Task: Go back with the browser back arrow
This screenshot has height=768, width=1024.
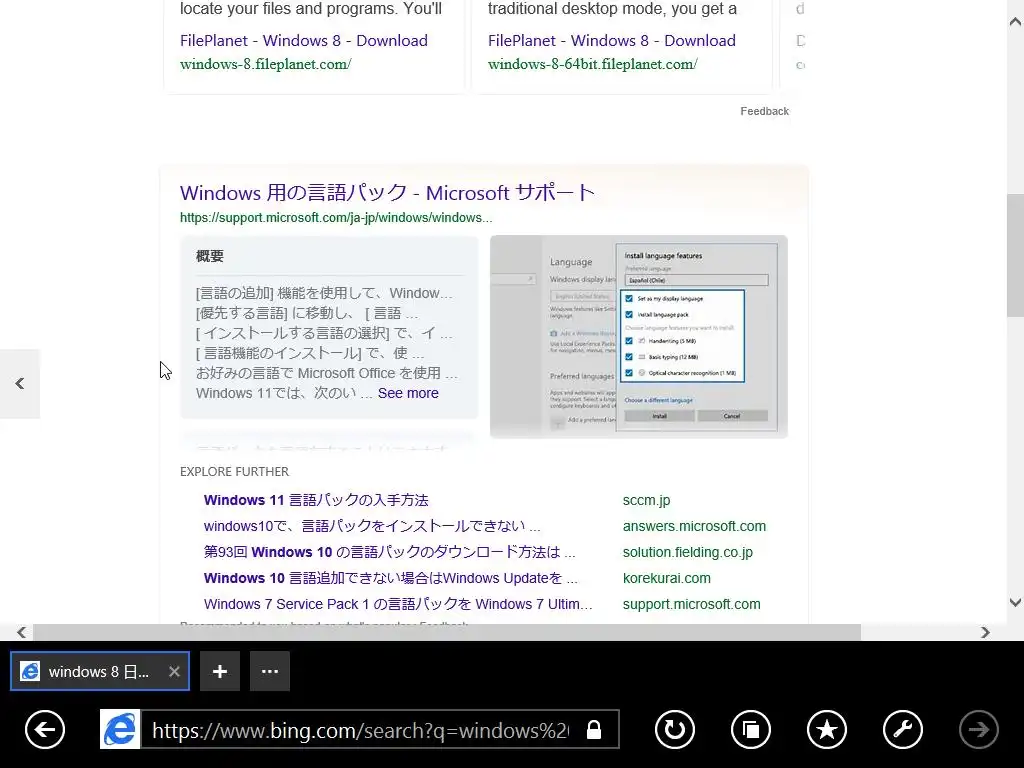Action: click(x=45, y=729)
